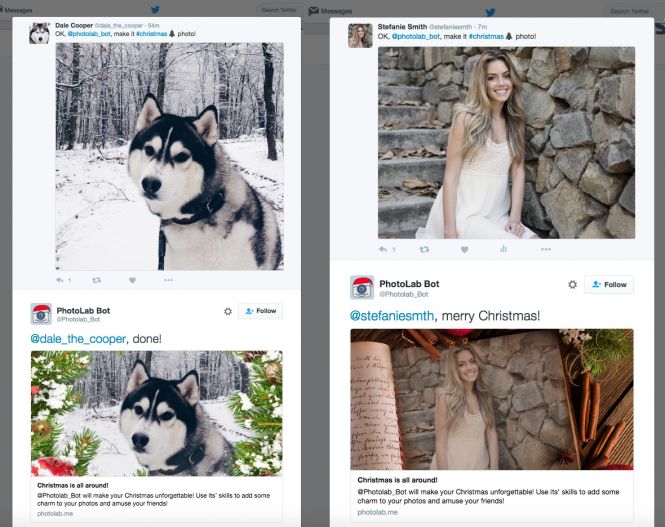The height and width of the screenshot is (527, 665).
Task: Follow PhotoLab Bot in right window
Action: pyautogui.click(x=608, y=284)
